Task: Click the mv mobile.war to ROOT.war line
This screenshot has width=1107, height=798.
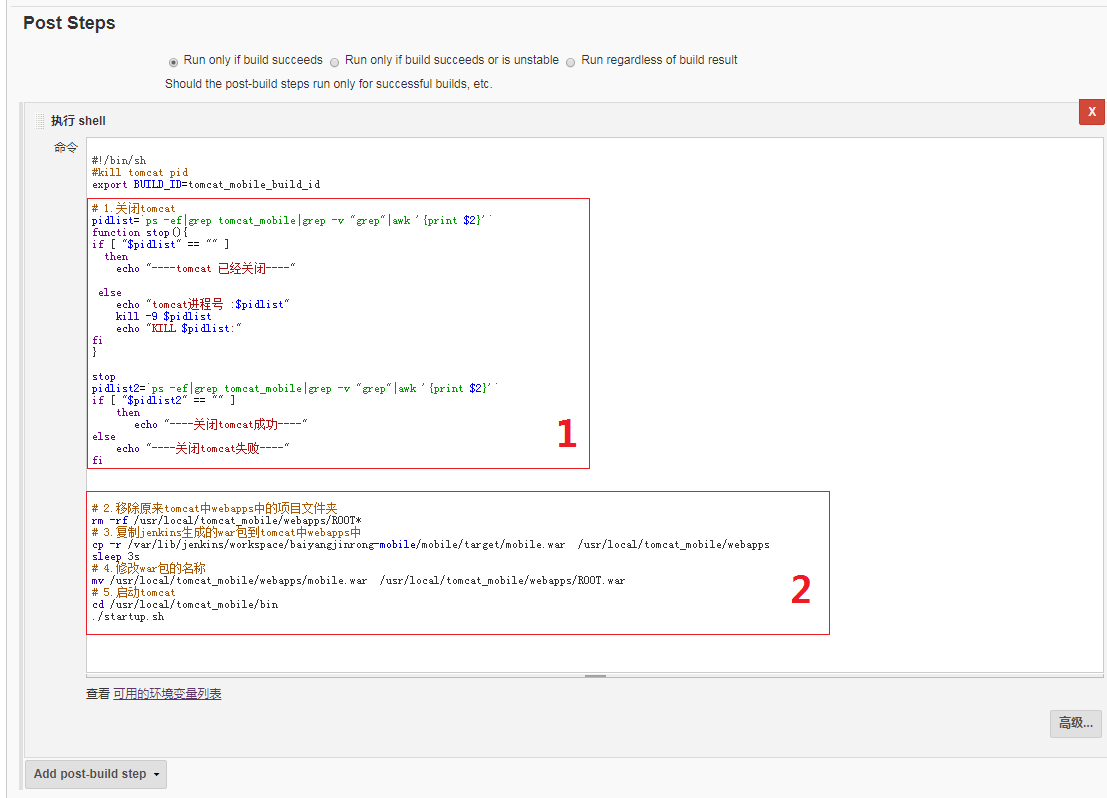Action: tap(359, 580)
